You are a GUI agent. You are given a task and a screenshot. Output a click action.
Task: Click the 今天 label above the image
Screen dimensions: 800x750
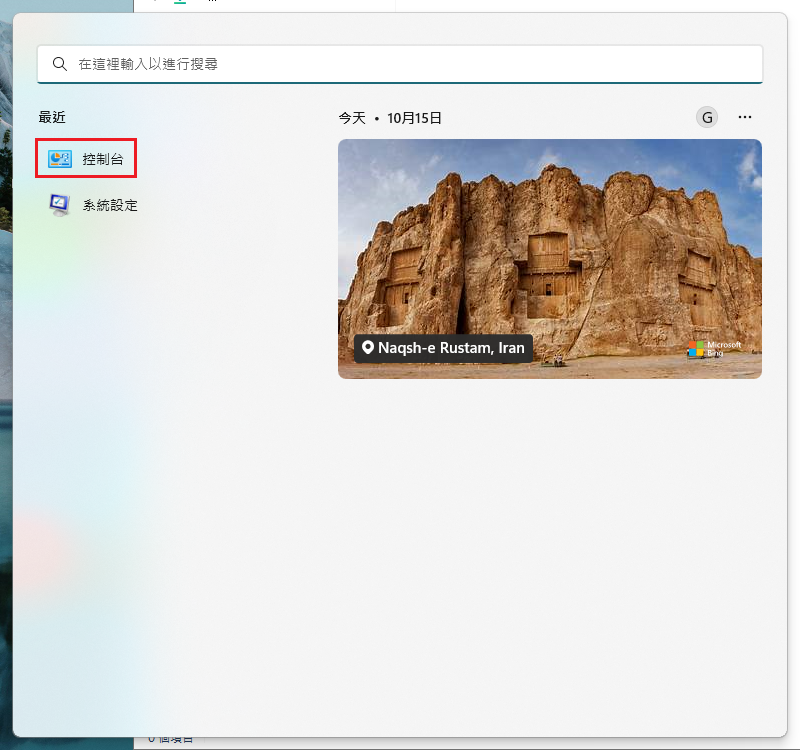click(x=352, y=118)
